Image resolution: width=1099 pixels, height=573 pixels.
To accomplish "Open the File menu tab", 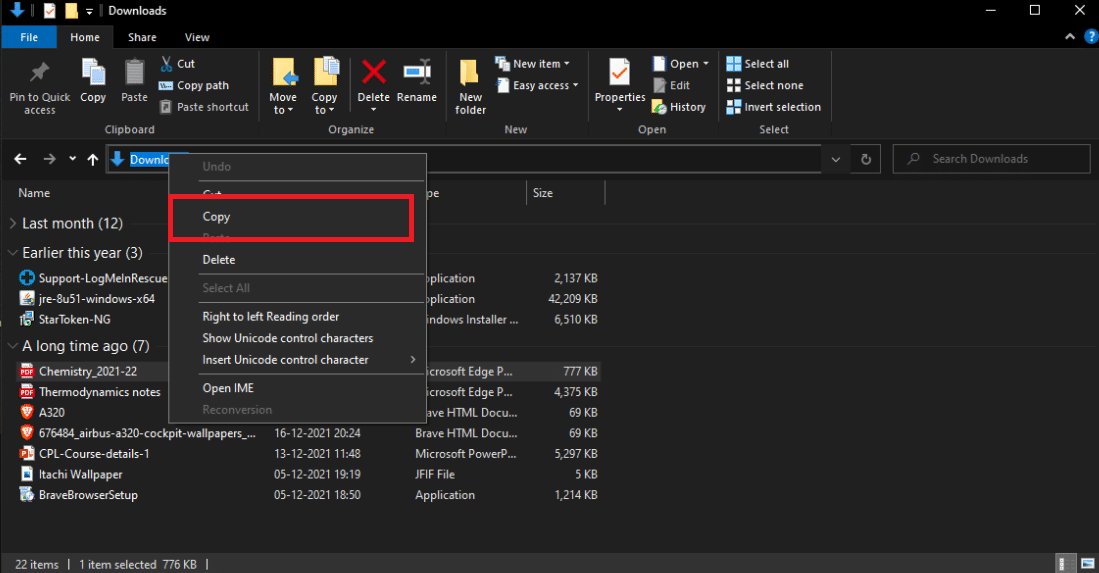I will (x=29, y=37).
